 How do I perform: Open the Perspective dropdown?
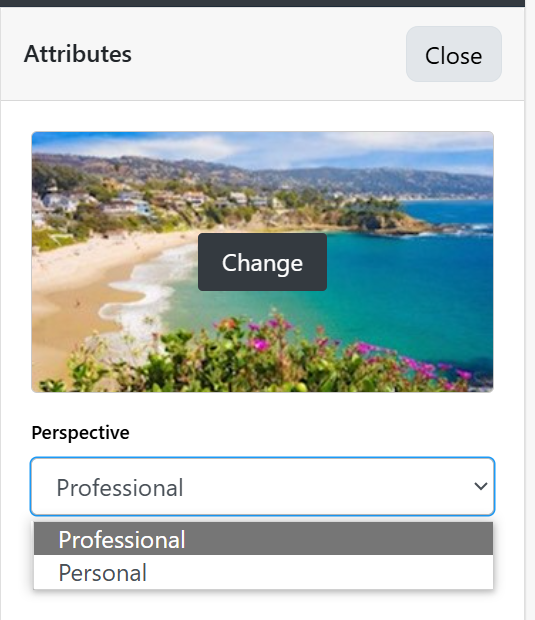(263, 486)
